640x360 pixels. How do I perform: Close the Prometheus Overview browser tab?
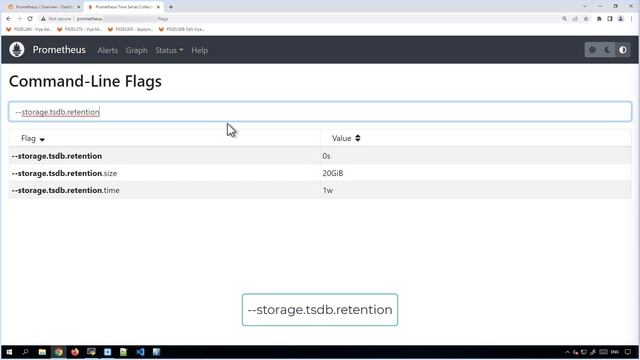78,7
